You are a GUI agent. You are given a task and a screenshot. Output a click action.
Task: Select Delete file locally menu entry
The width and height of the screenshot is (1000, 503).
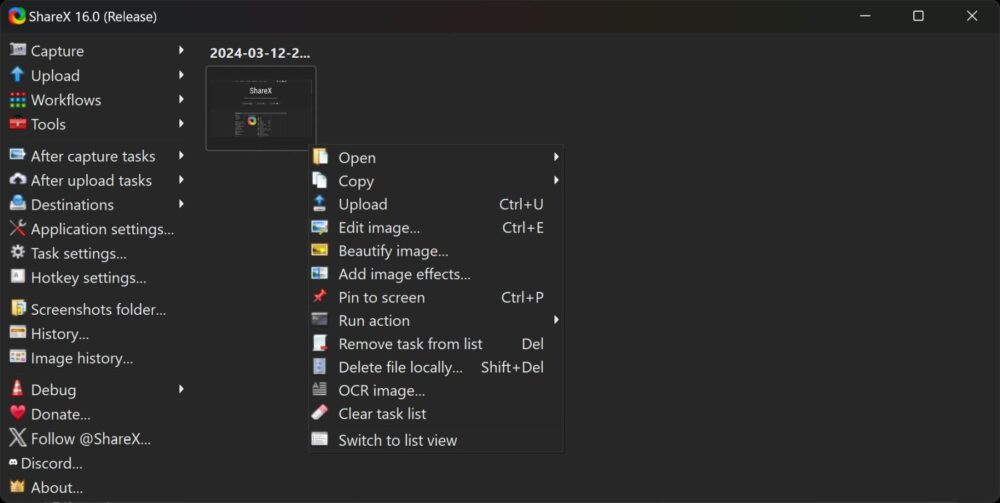click(x=400, y=367)
